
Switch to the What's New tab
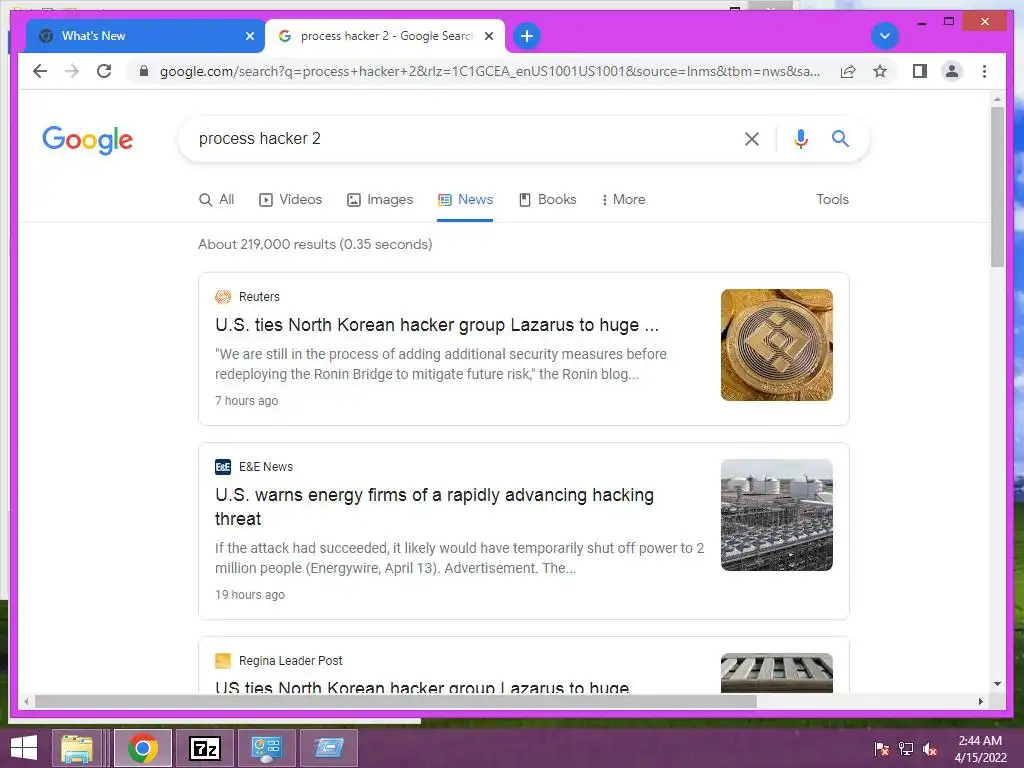click(x=145, y=36)
